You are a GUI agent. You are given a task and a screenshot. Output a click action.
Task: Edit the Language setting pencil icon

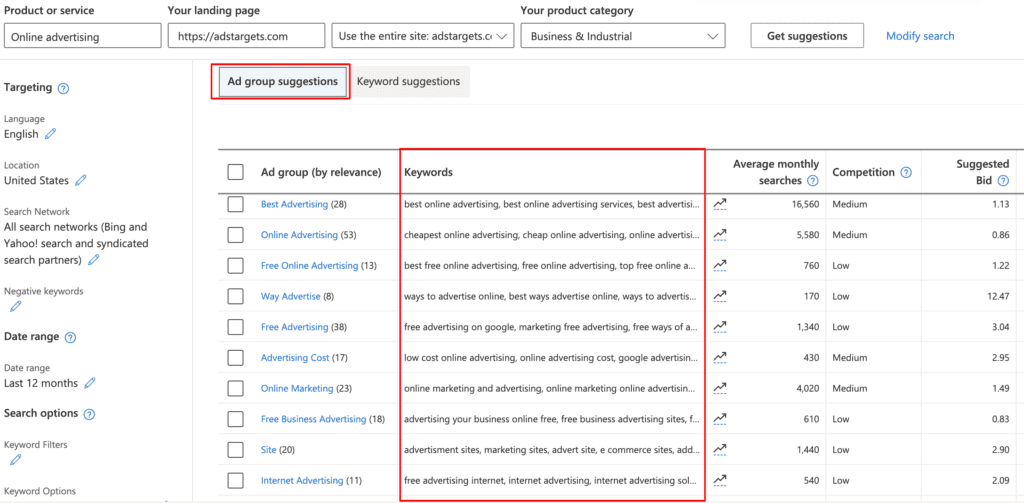[50, 134]
